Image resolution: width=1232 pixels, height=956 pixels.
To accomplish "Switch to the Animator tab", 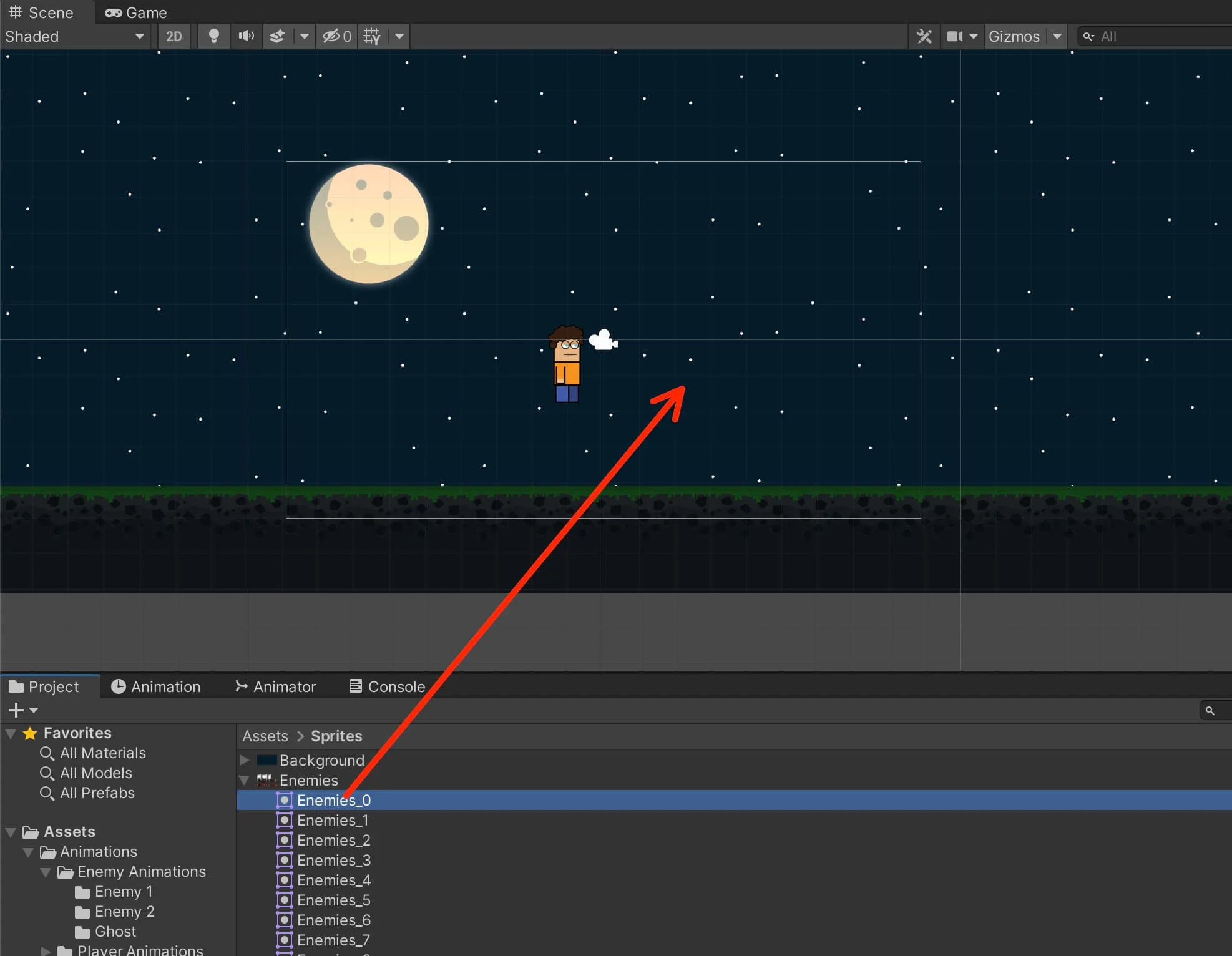I will 276,686.
